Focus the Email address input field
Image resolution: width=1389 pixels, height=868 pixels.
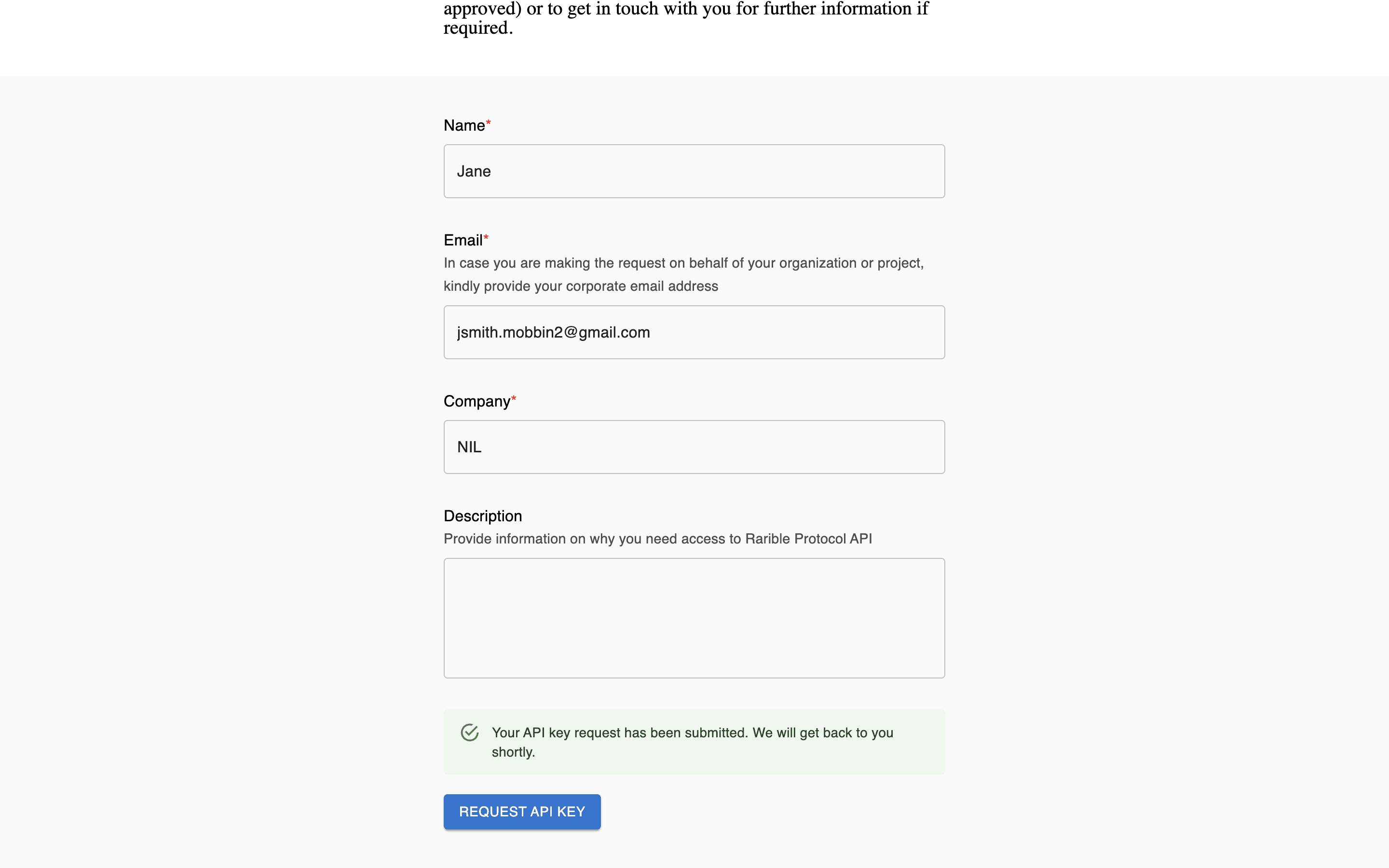tap(694, 332)
